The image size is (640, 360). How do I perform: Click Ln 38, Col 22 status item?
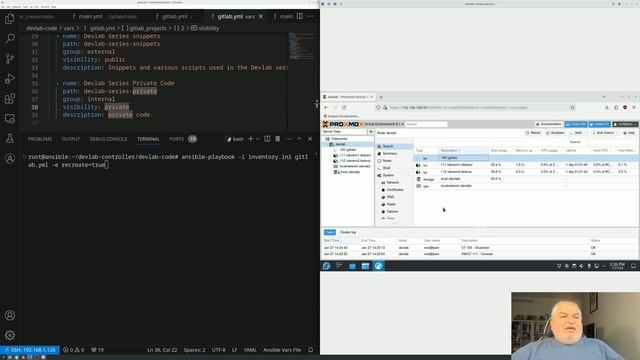click(x=162, y=350)
